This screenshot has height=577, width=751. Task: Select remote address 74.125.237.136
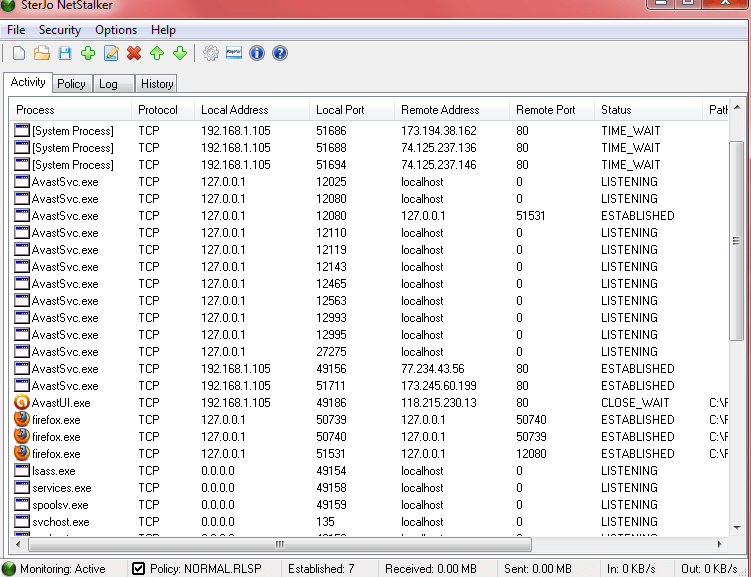pos(439,148)
